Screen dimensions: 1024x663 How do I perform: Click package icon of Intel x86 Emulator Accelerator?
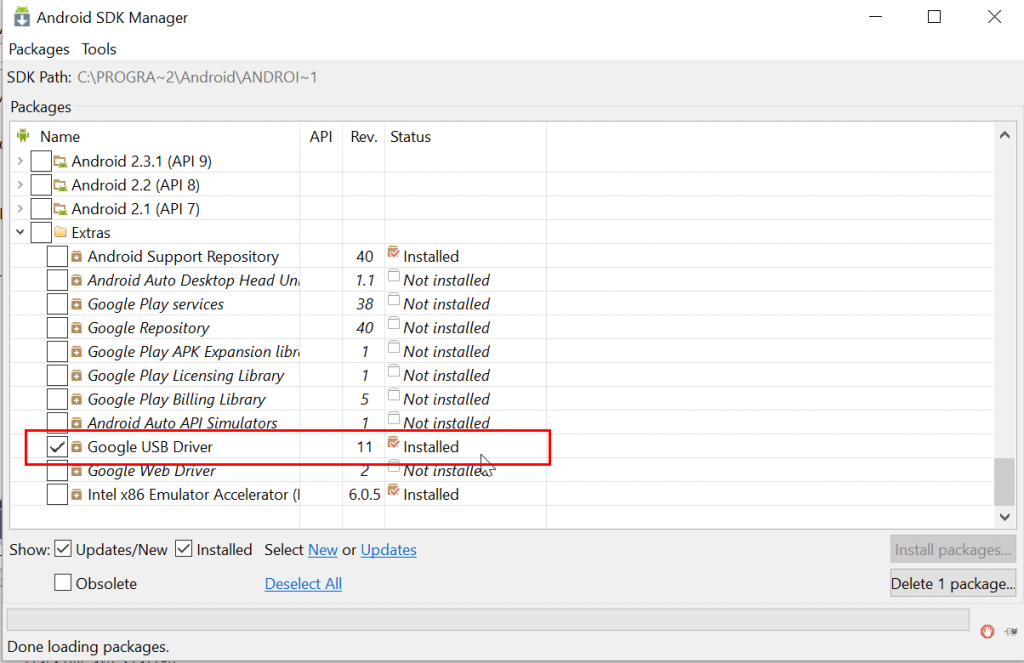[x=76, y=494]
